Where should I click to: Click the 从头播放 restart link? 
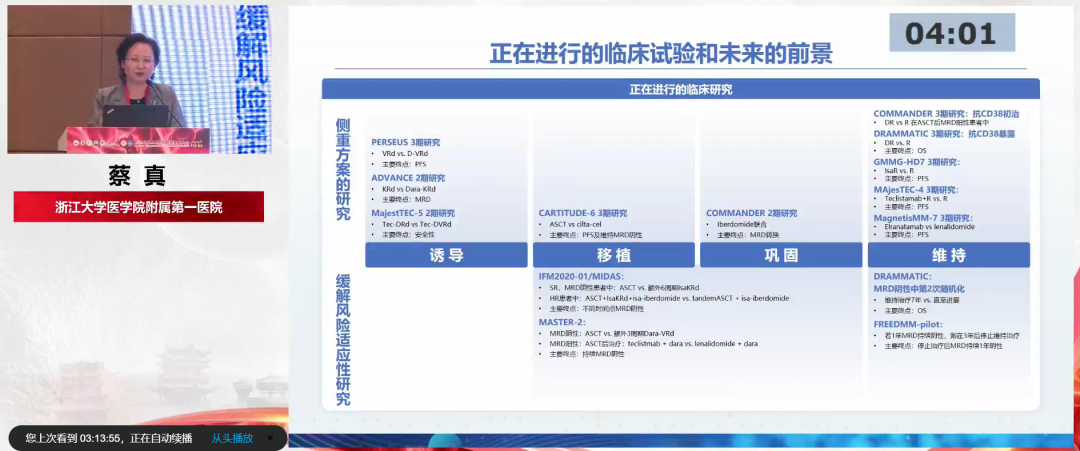[x=232, y=438]
